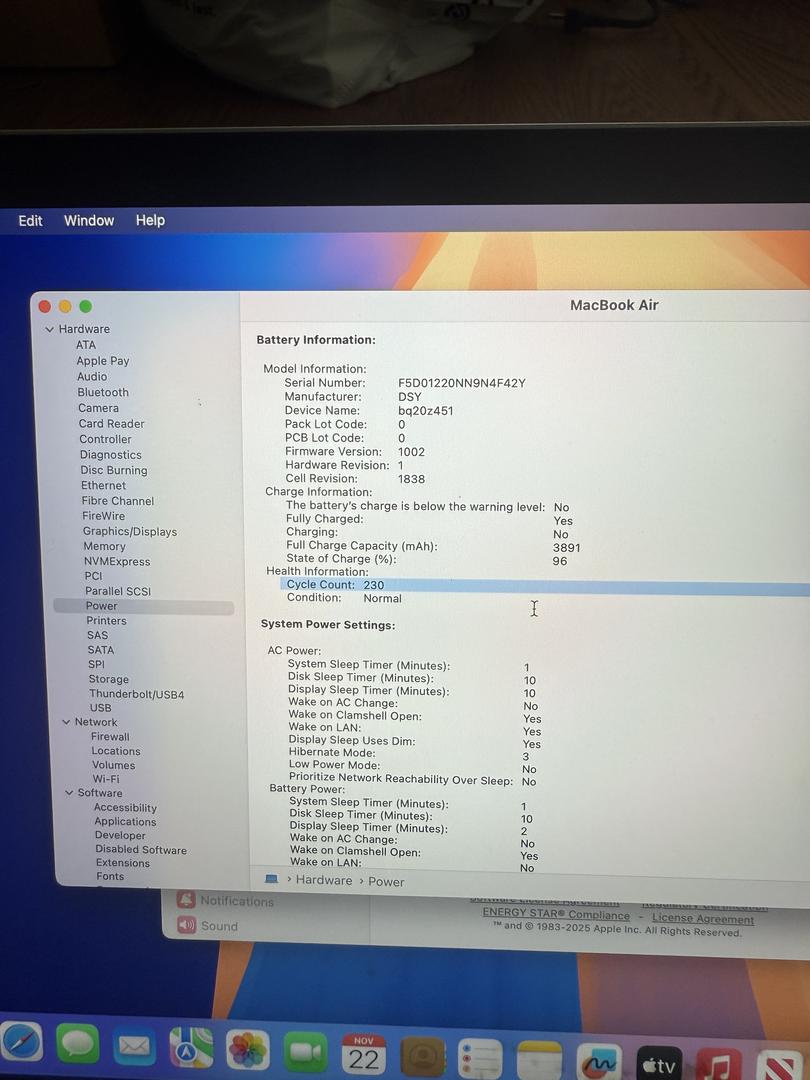
Task: Select Fibre Channel in the sidebar
Action: tap(118, 501)
